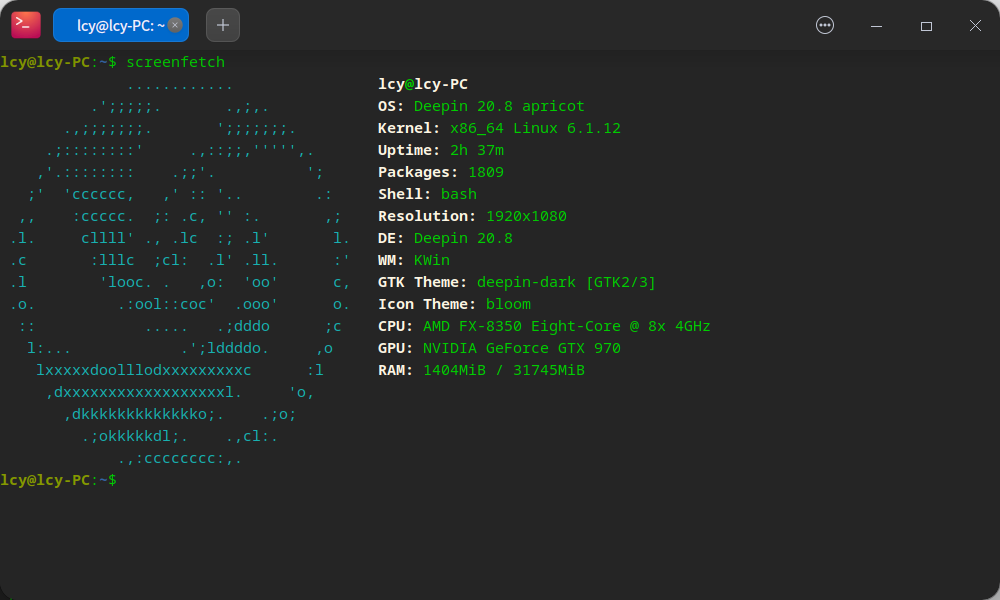Image resolution: width=1000 pixels, height=600 pixels.
Task: Click the OS value Deepin 20.8 apricot
Action: tap(499, 106)
